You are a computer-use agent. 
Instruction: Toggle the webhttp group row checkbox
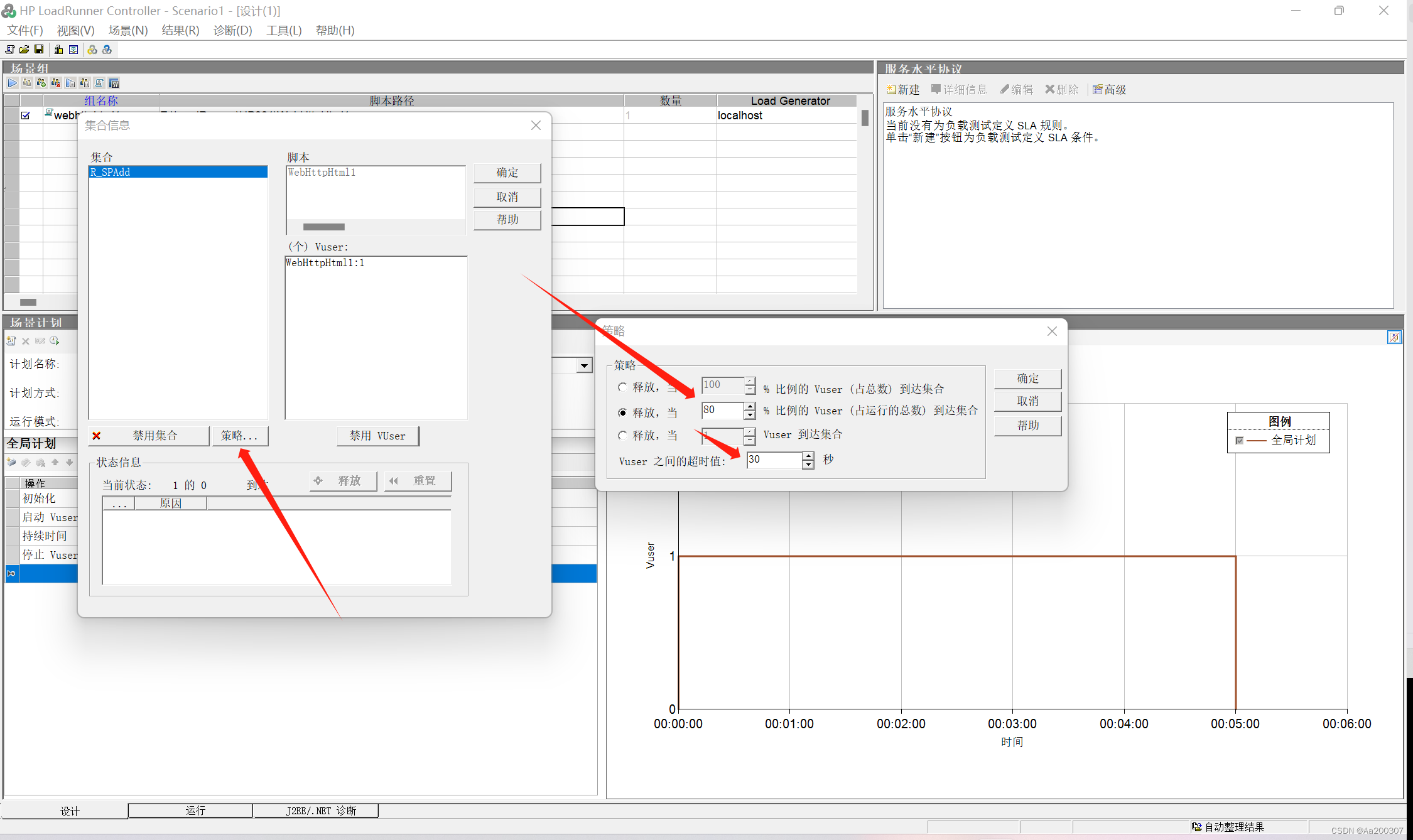[26, 116]
